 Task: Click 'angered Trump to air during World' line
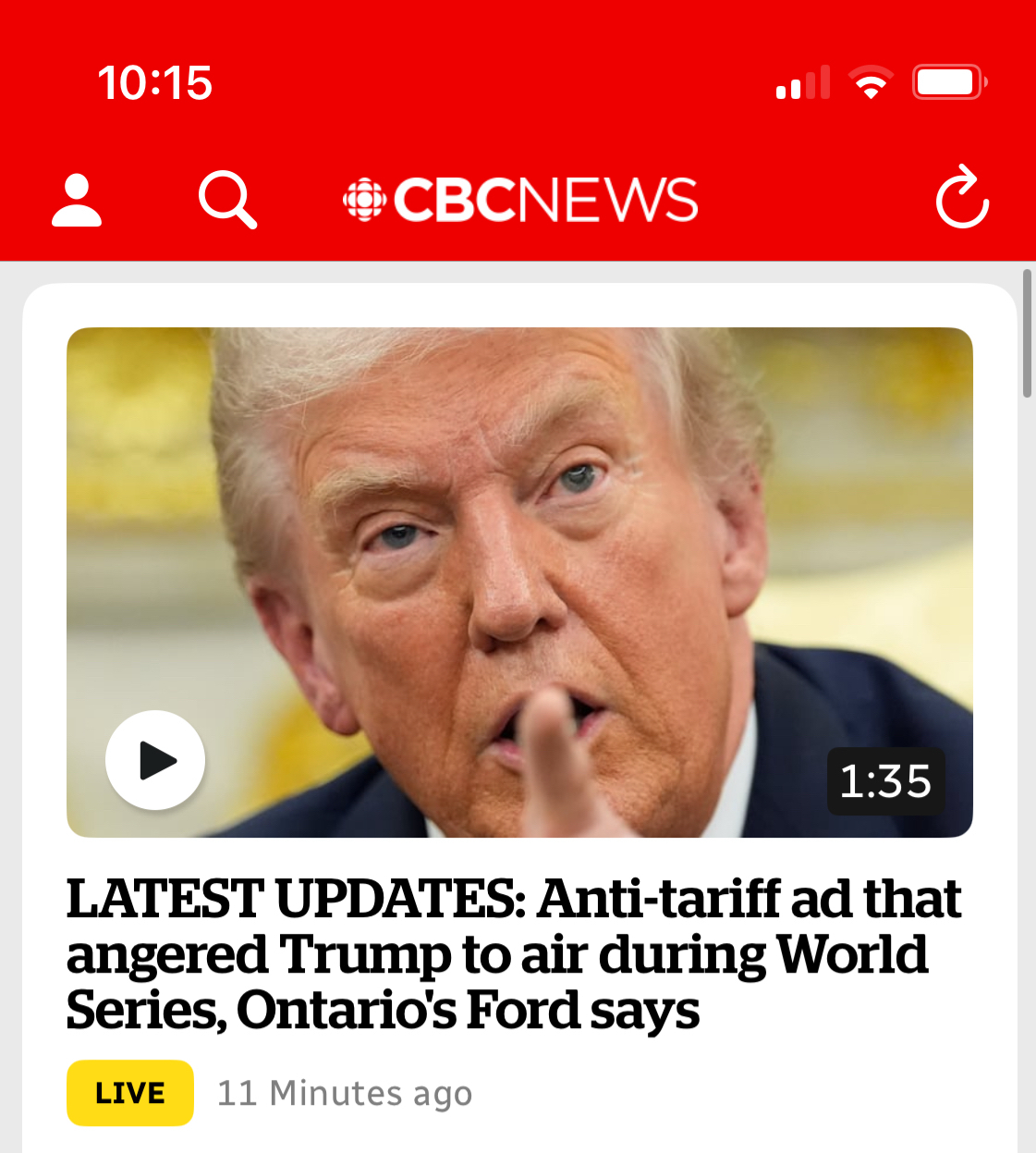497,954
